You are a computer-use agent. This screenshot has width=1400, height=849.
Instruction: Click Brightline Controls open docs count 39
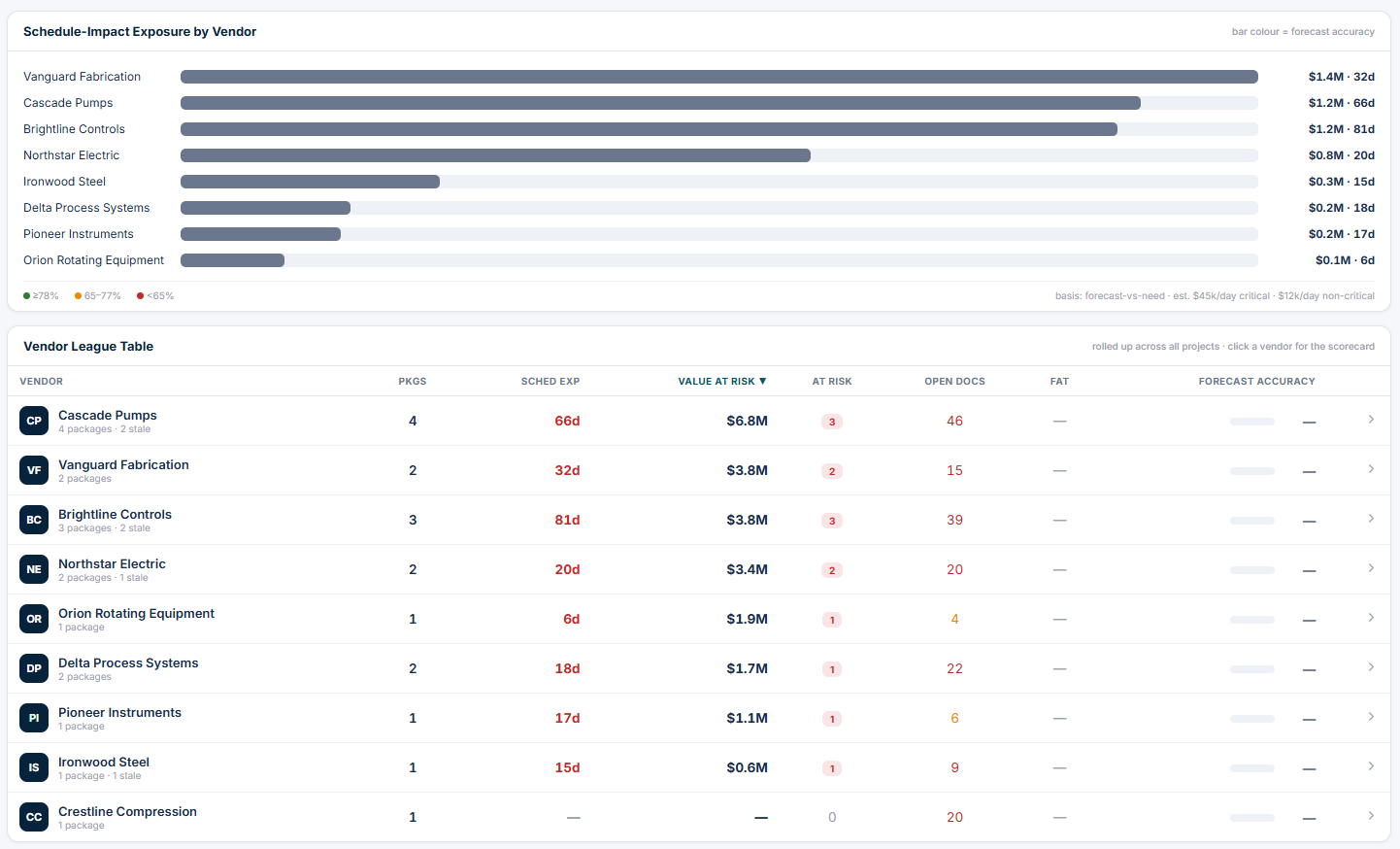[x=954, y=520]
